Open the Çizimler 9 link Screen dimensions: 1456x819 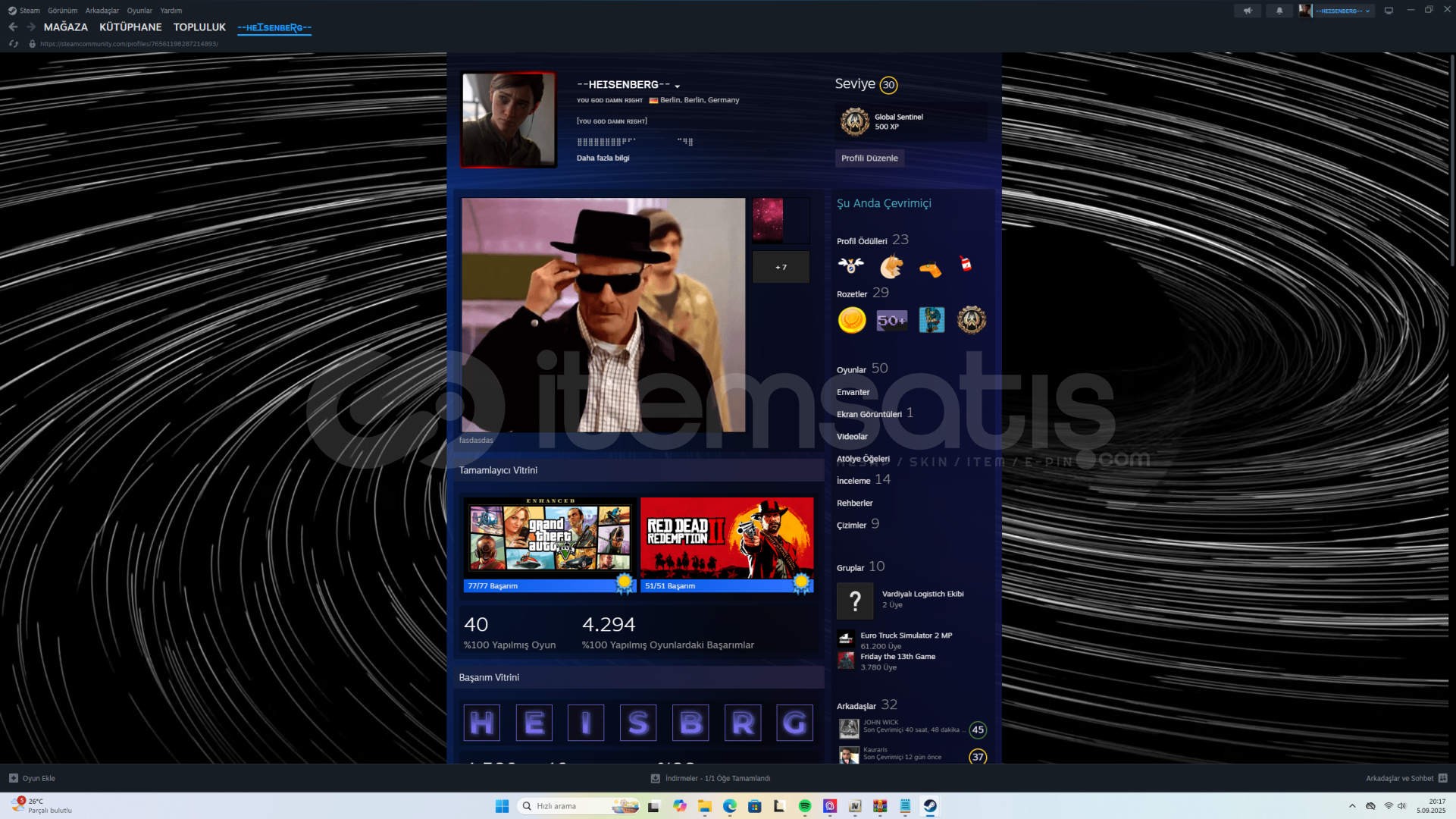(858, 525)
